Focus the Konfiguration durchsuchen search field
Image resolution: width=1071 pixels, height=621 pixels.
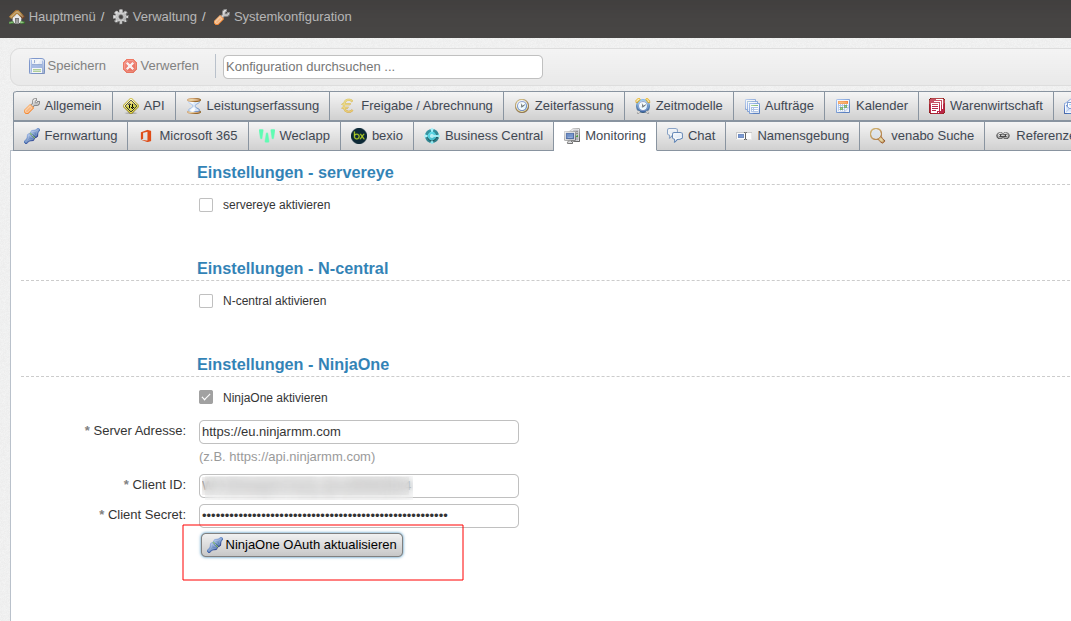(382, 67)
